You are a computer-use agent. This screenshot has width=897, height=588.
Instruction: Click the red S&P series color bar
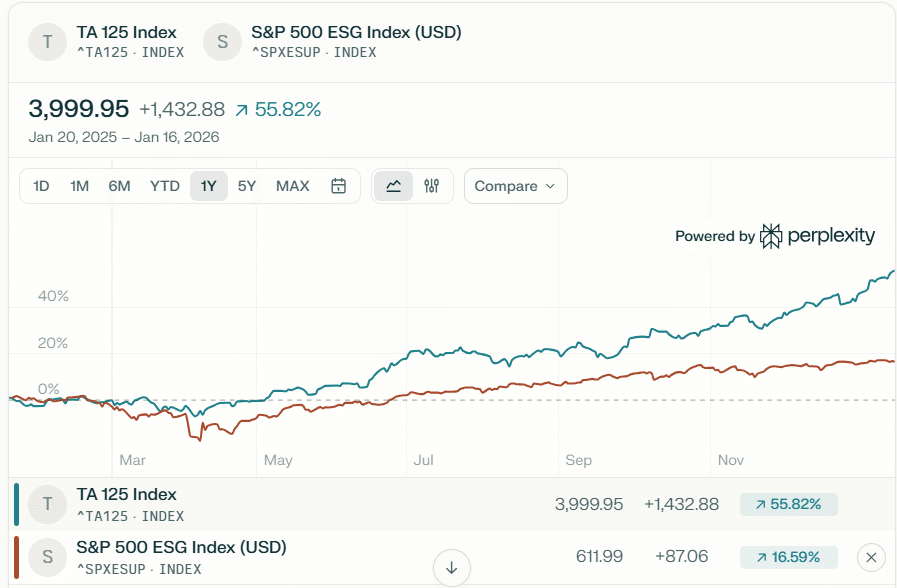[x=16, y=557]
